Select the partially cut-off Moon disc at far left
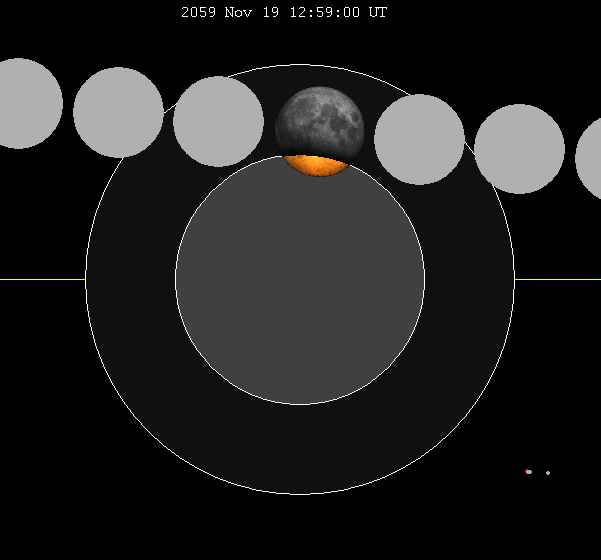 [20, 103]
